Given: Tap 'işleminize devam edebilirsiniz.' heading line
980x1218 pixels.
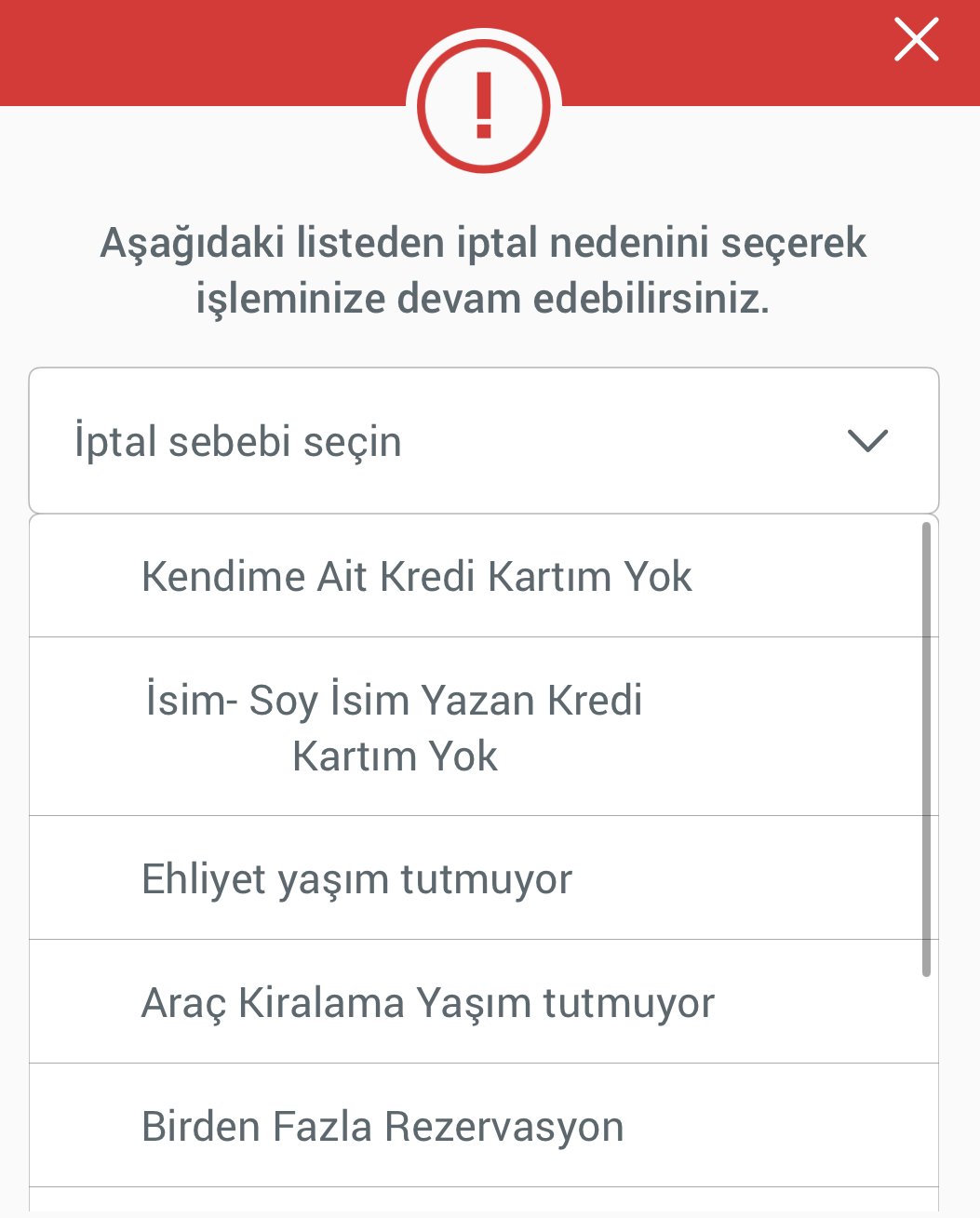Looking at the screenshot, I should tap(483, 300).
